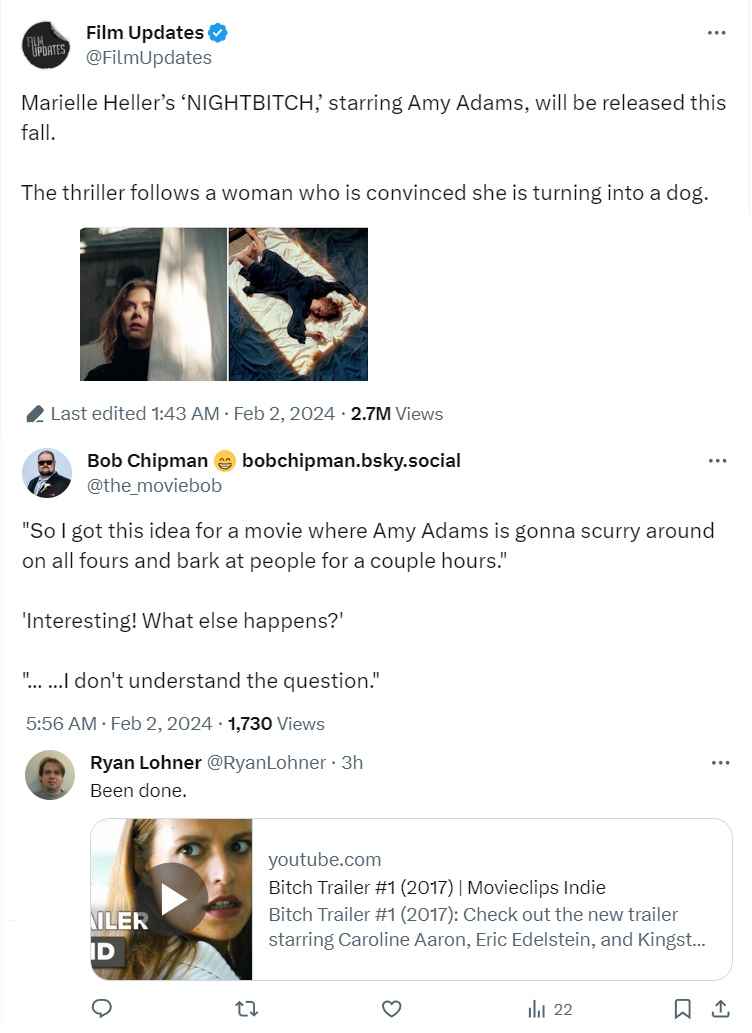
Task: Open Bitch Trailer #1 YouTube link card
Action: 490,899
